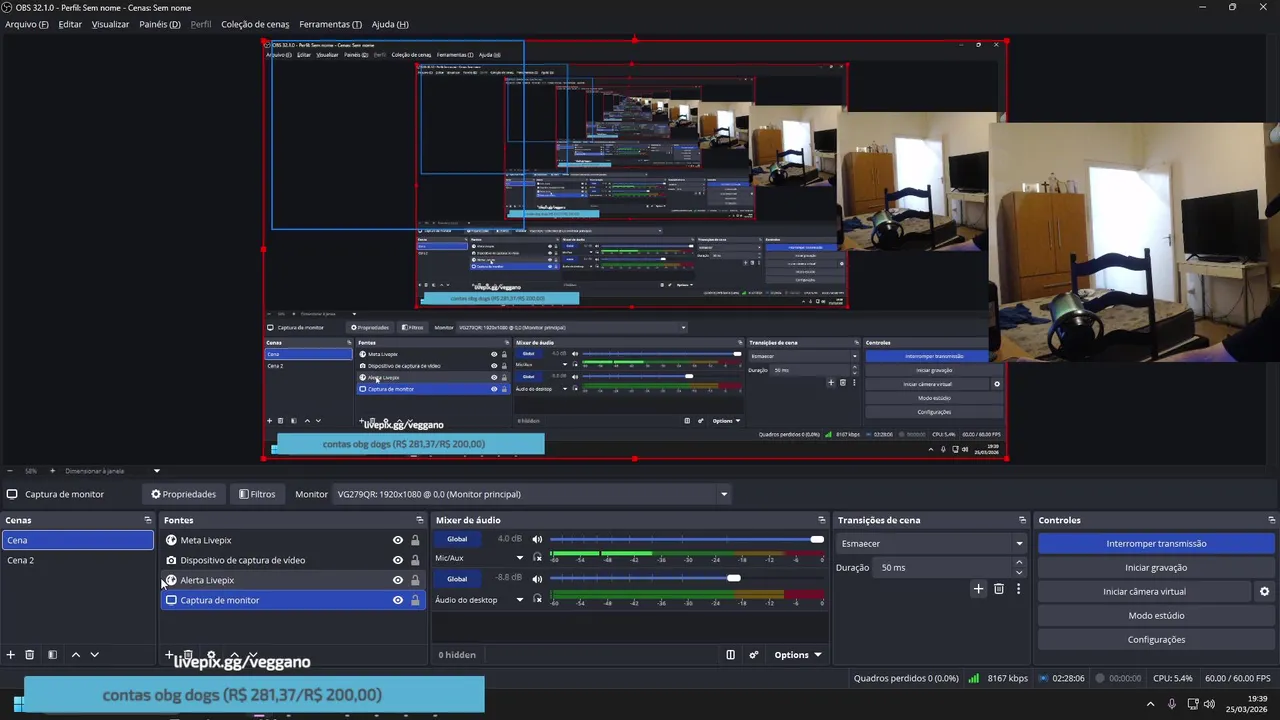Open preview scaling Dimensionar à janela dropdown
This screenshot has width=1280, height=720.
(x=111, y=471)
